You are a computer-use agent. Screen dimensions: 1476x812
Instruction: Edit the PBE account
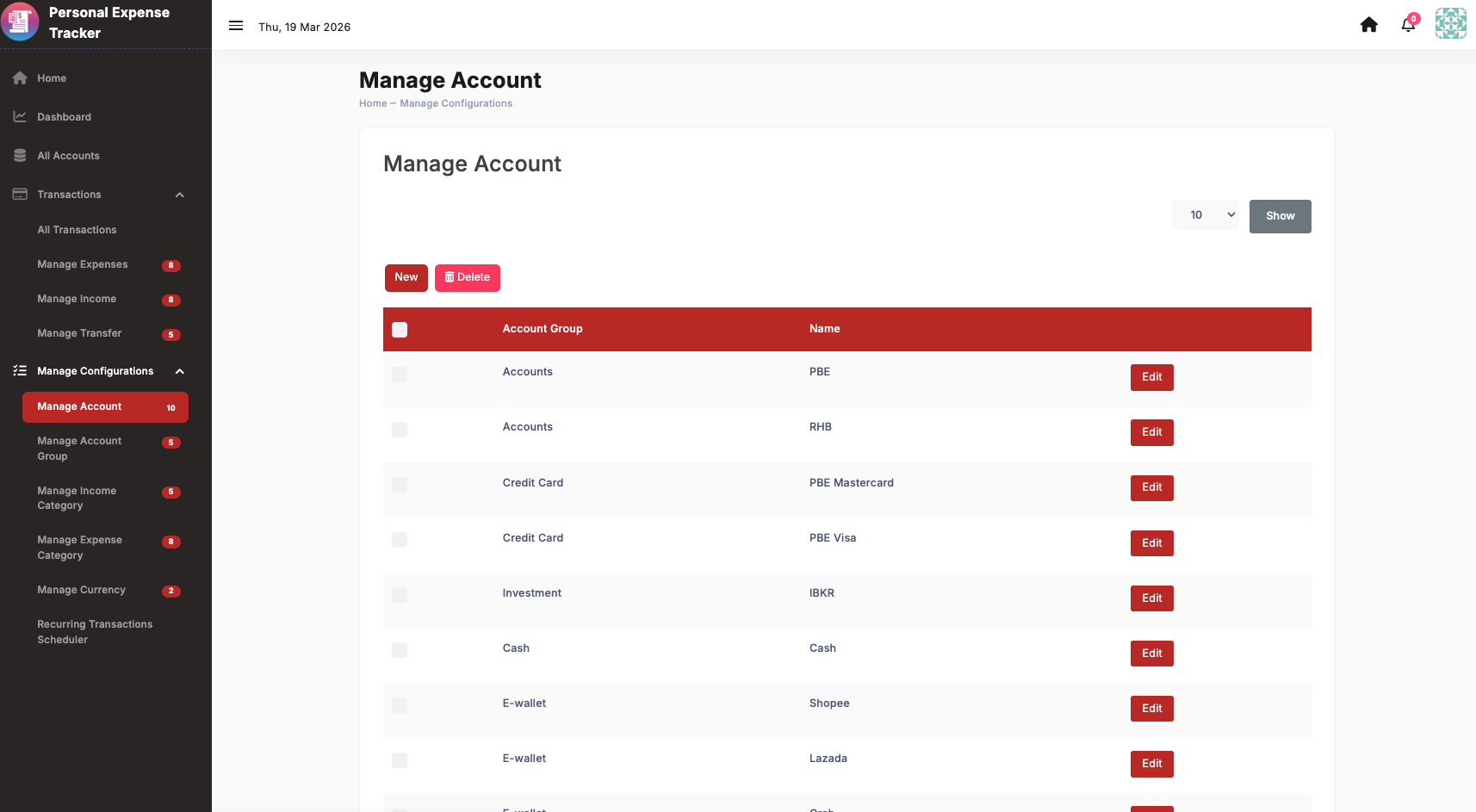(x=1152, y=377)
